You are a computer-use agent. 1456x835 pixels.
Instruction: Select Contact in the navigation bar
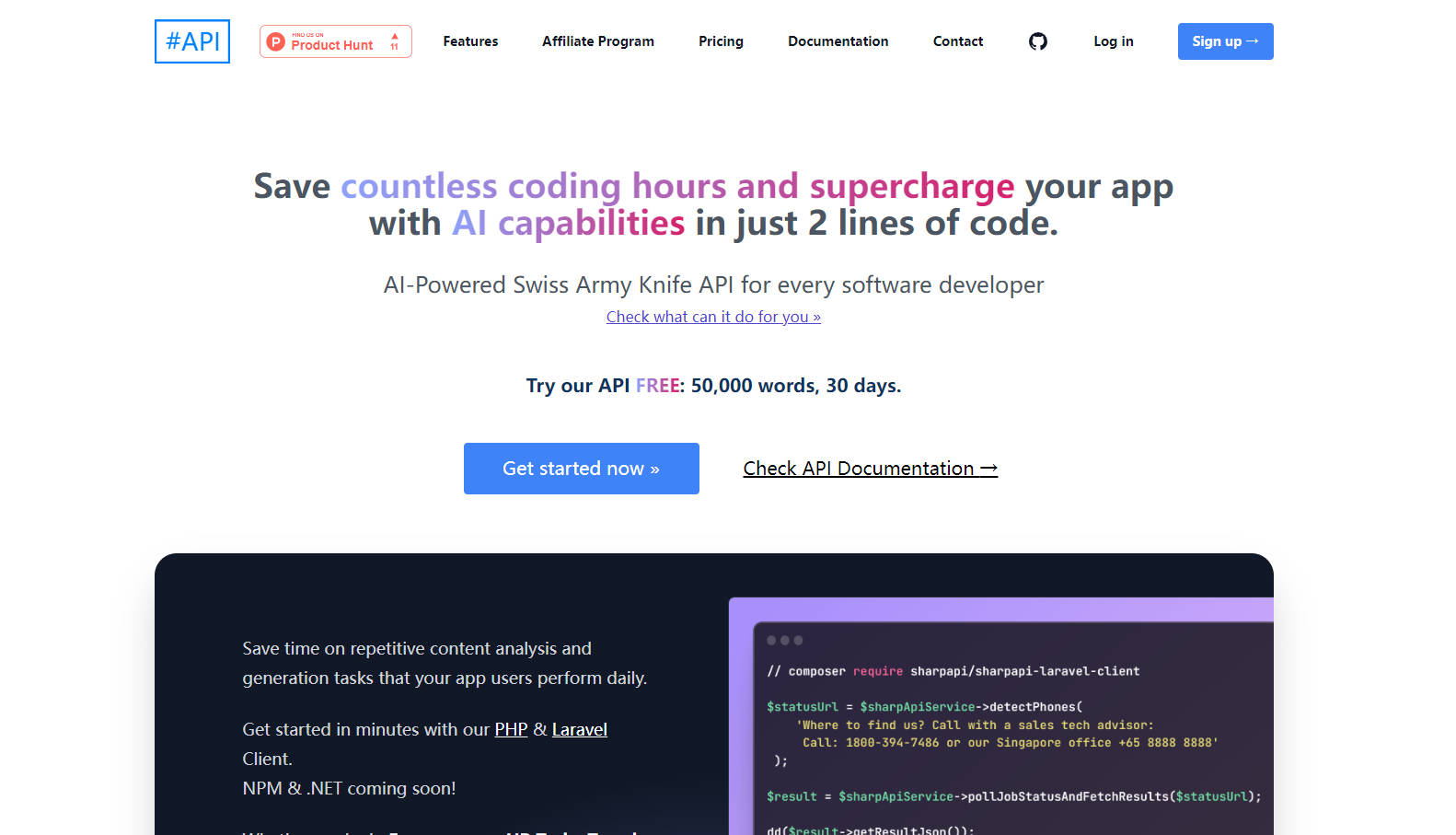(957, 41)
